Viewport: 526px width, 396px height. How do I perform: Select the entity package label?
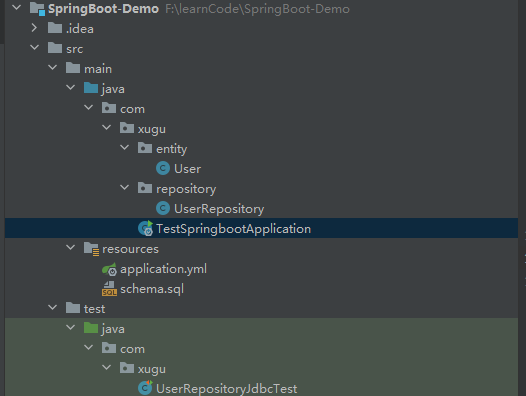pyautogui.click(x=172, y=149)
